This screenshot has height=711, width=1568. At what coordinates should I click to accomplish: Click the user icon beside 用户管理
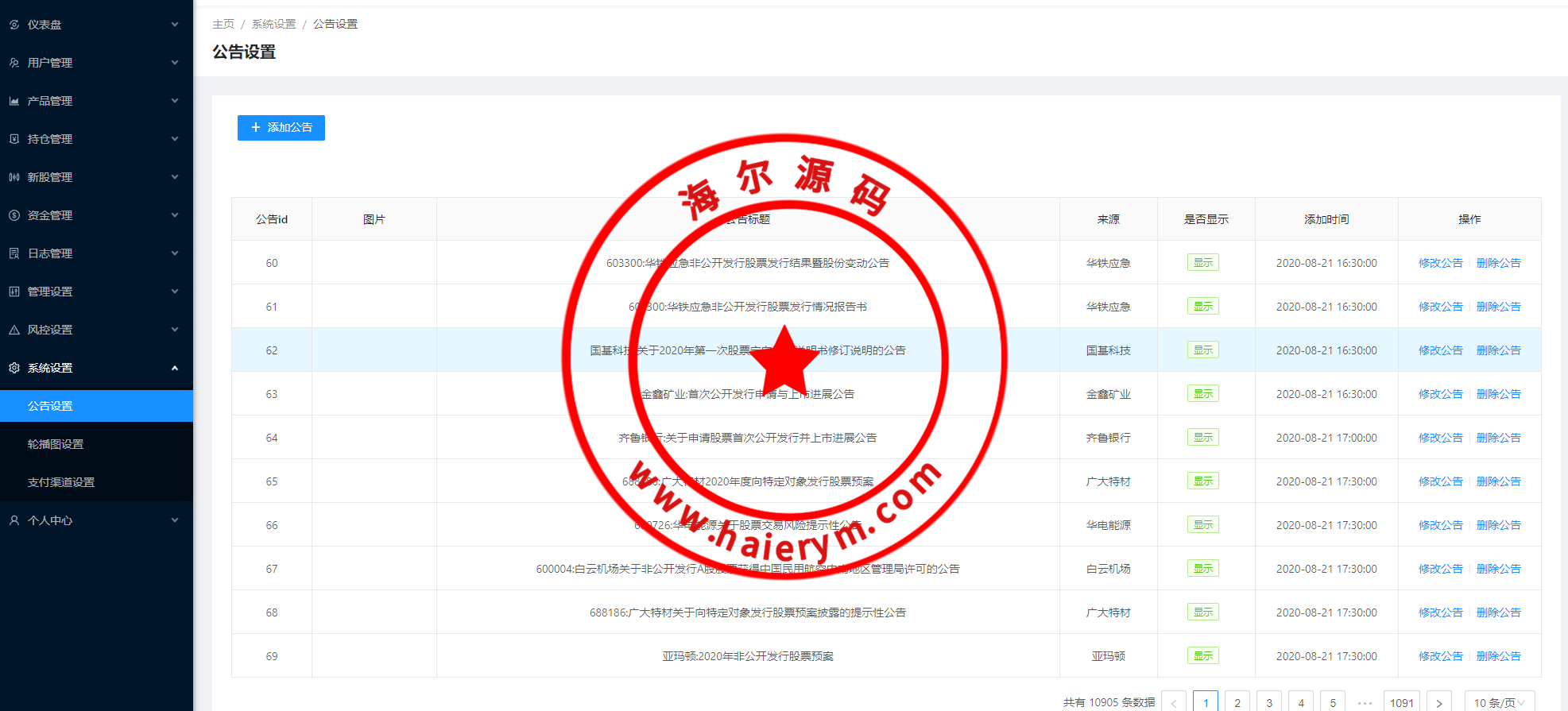coord(14,63)
